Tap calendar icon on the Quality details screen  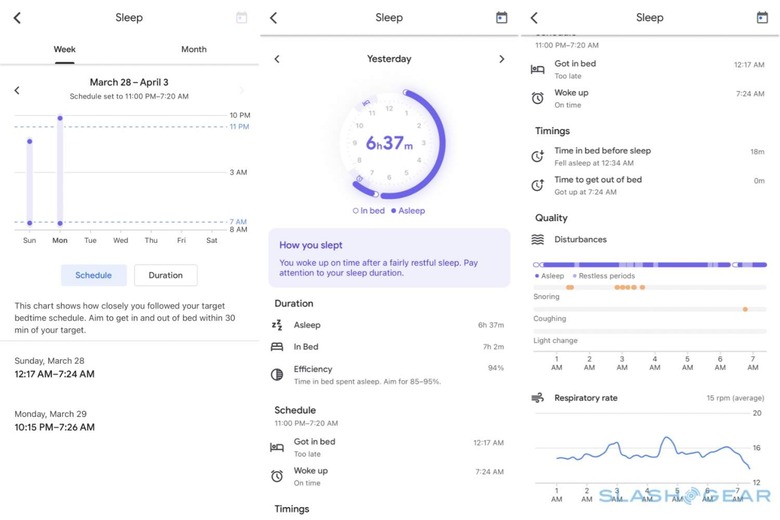coord(762,18)
